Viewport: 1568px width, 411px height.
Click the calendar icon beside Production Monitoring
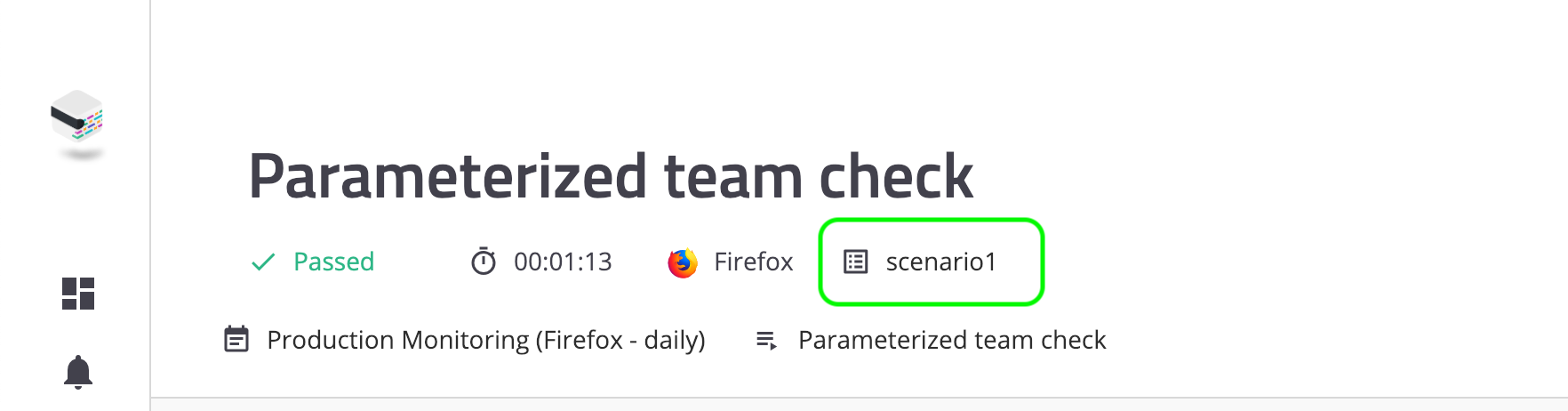236,340
